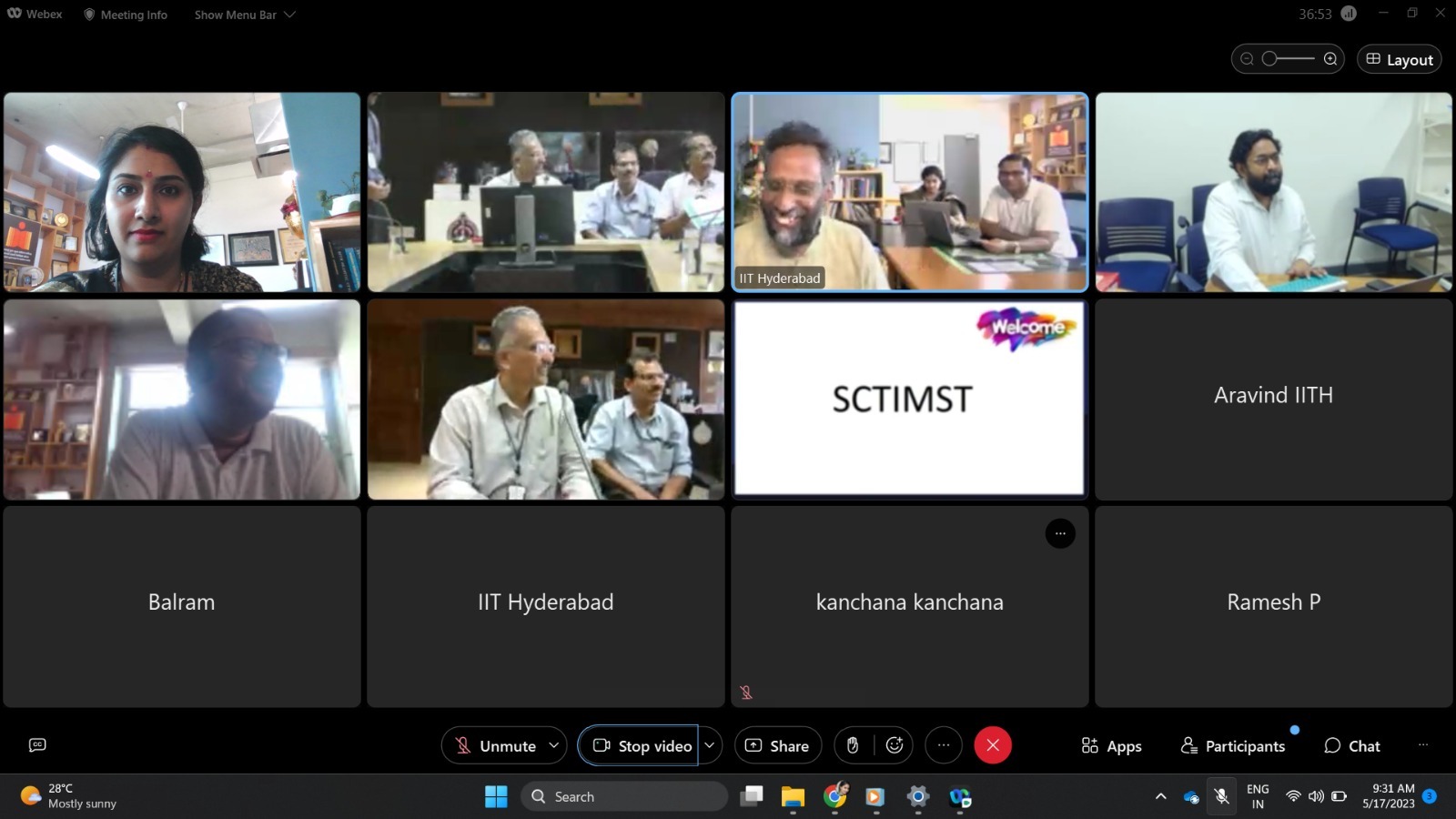Select the blank IIT Hyderabad participant tile

click(x=546, y=606)
